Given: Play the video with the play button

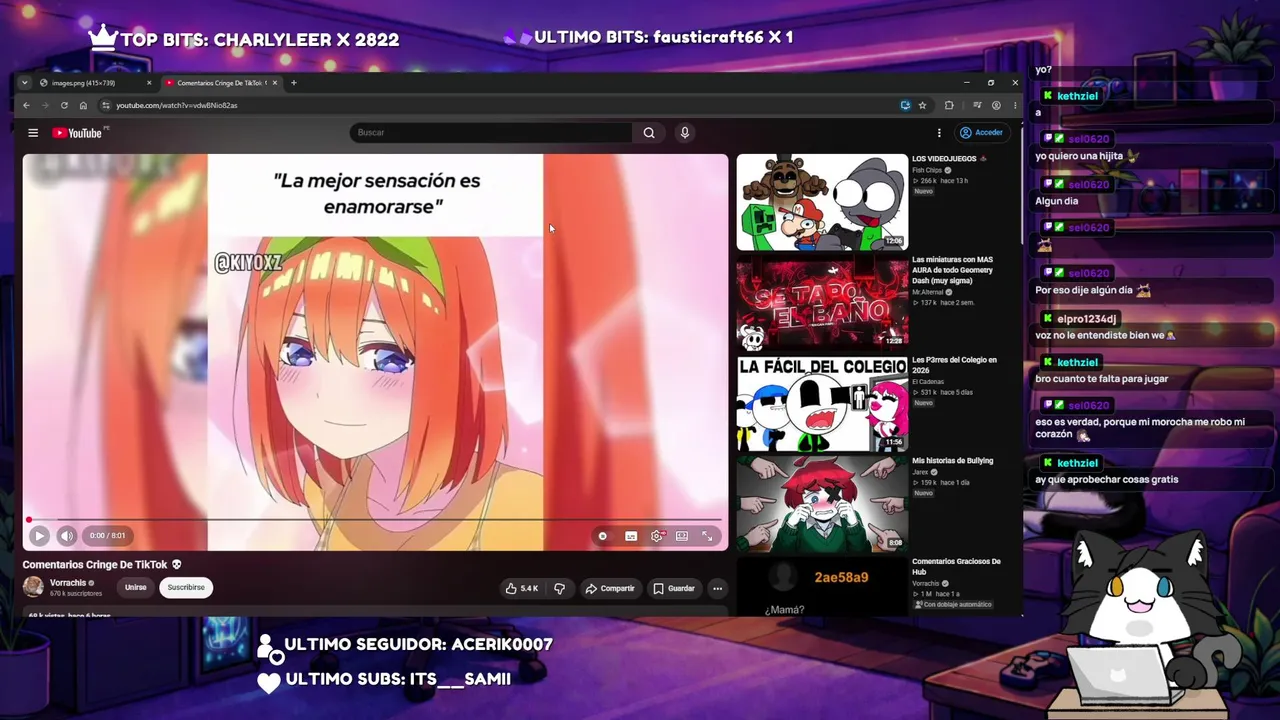Looking at the screenshot, I should coord(40,536).
